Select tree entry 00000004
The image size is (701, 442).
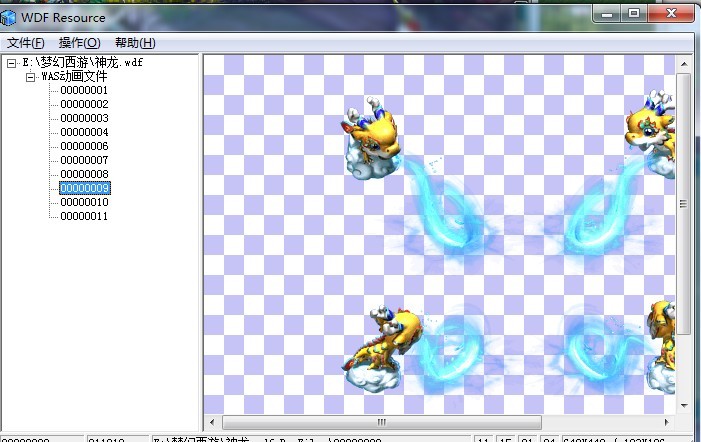click(84, 132)
